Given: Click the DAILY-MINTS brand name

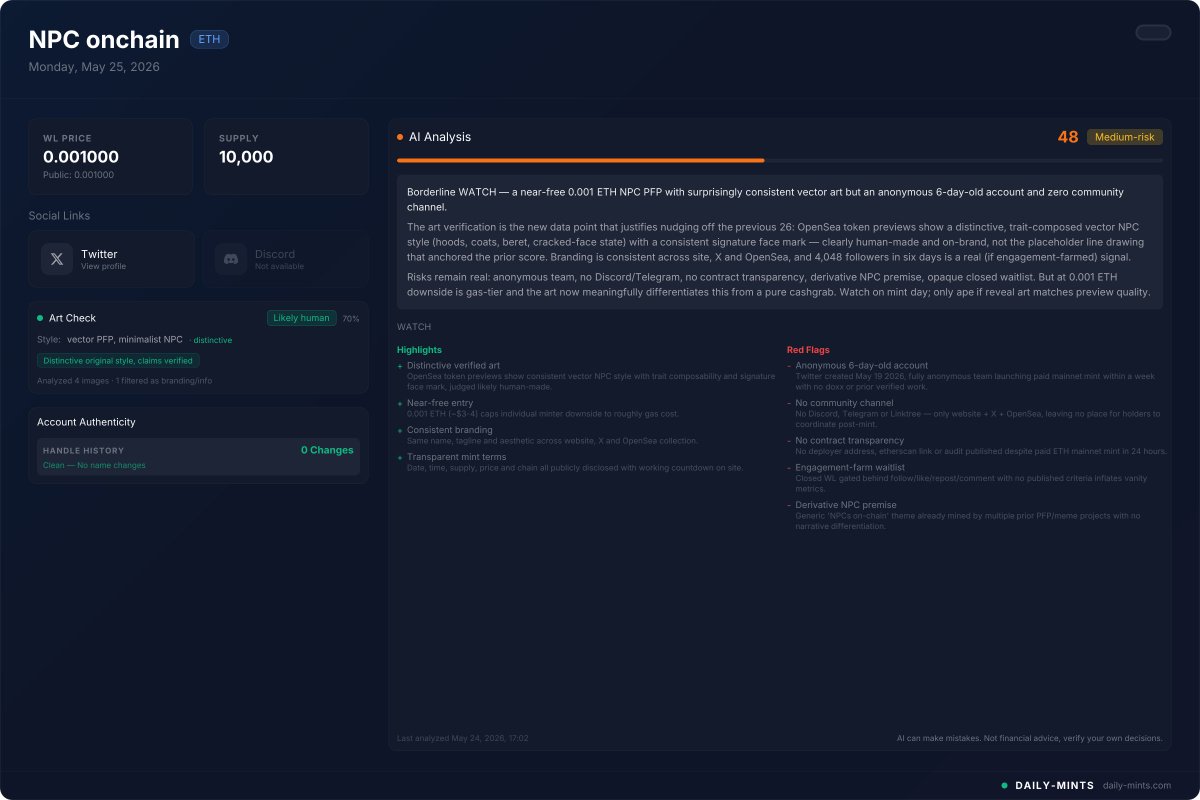Looking at the screenshot, I should tap(1055, 785).
